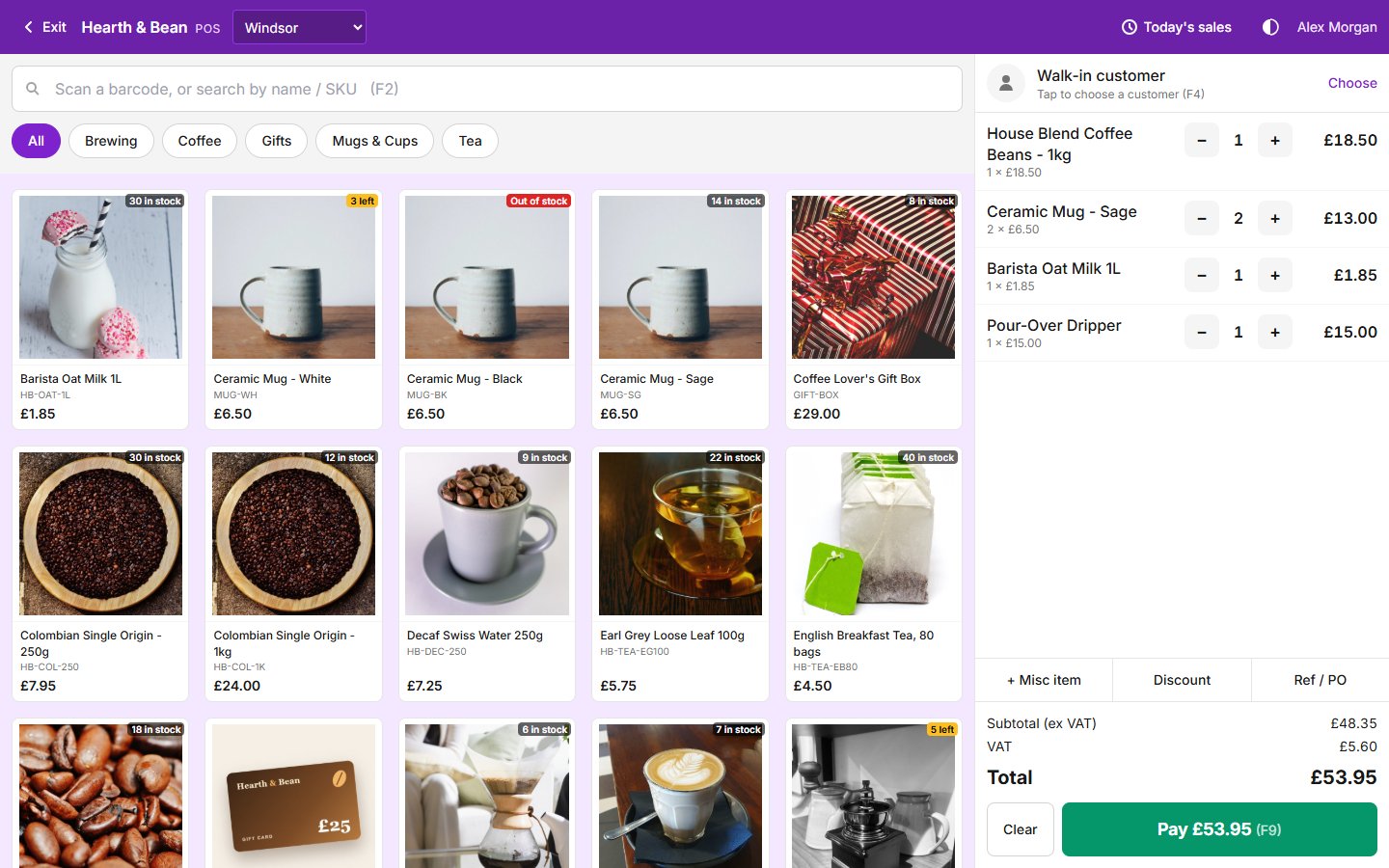
Task: Select the All category filter
Action: (x=36, y=141)
